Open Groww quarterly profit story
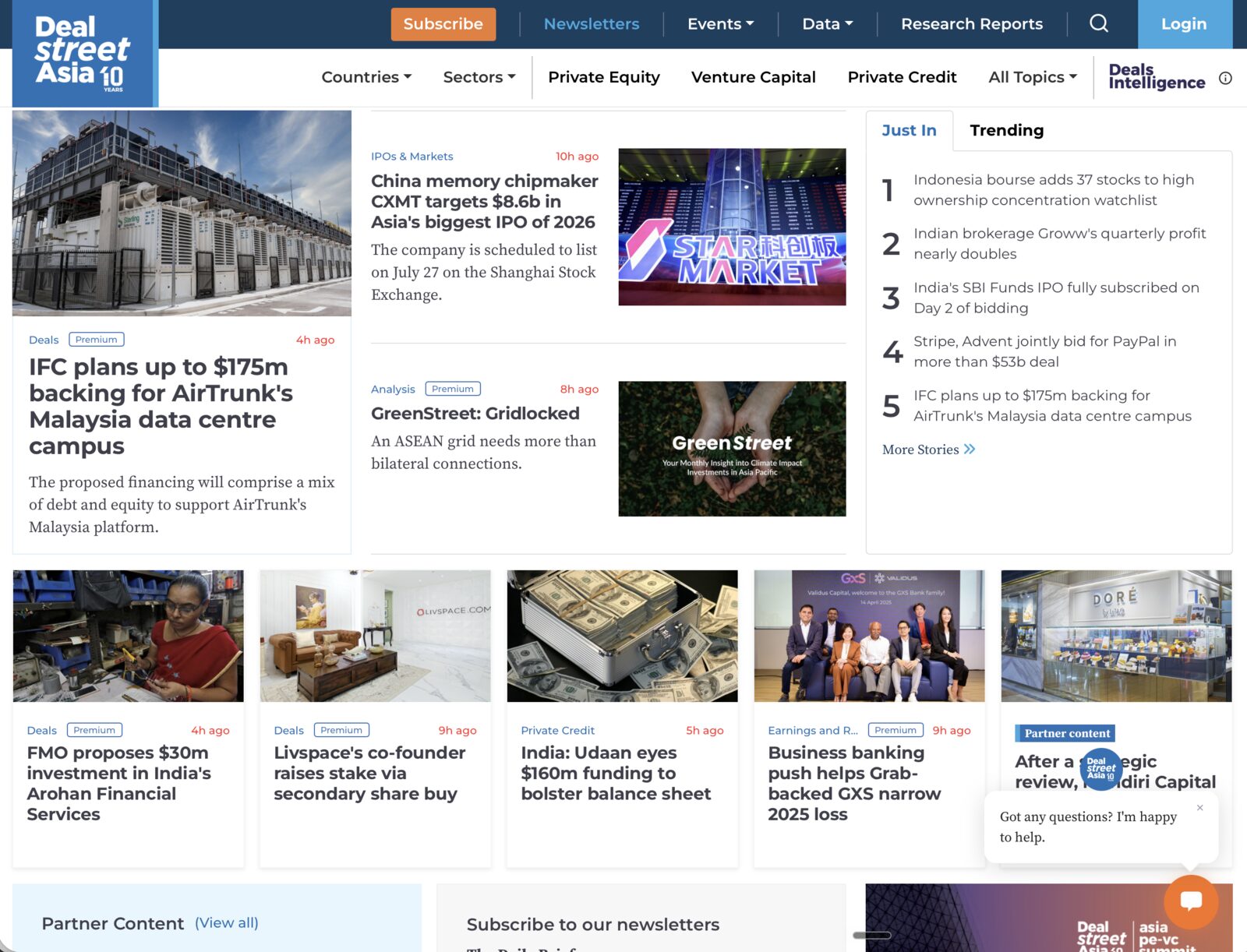 click(x=1059, y=244)
